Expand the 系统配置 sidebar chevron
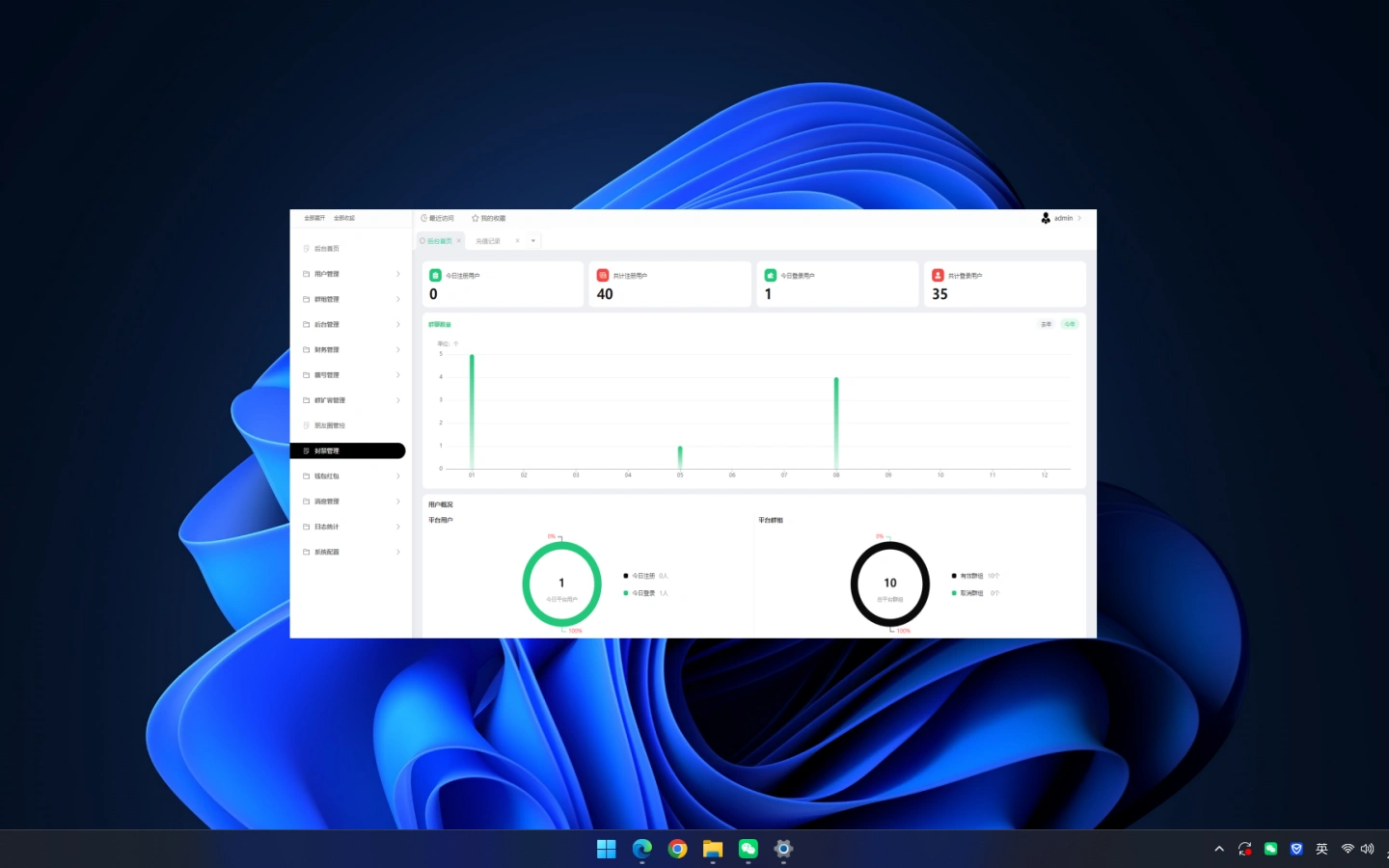Image resolution: width=1389 pixels, height=868 pixels. click(x=398, y=552)
